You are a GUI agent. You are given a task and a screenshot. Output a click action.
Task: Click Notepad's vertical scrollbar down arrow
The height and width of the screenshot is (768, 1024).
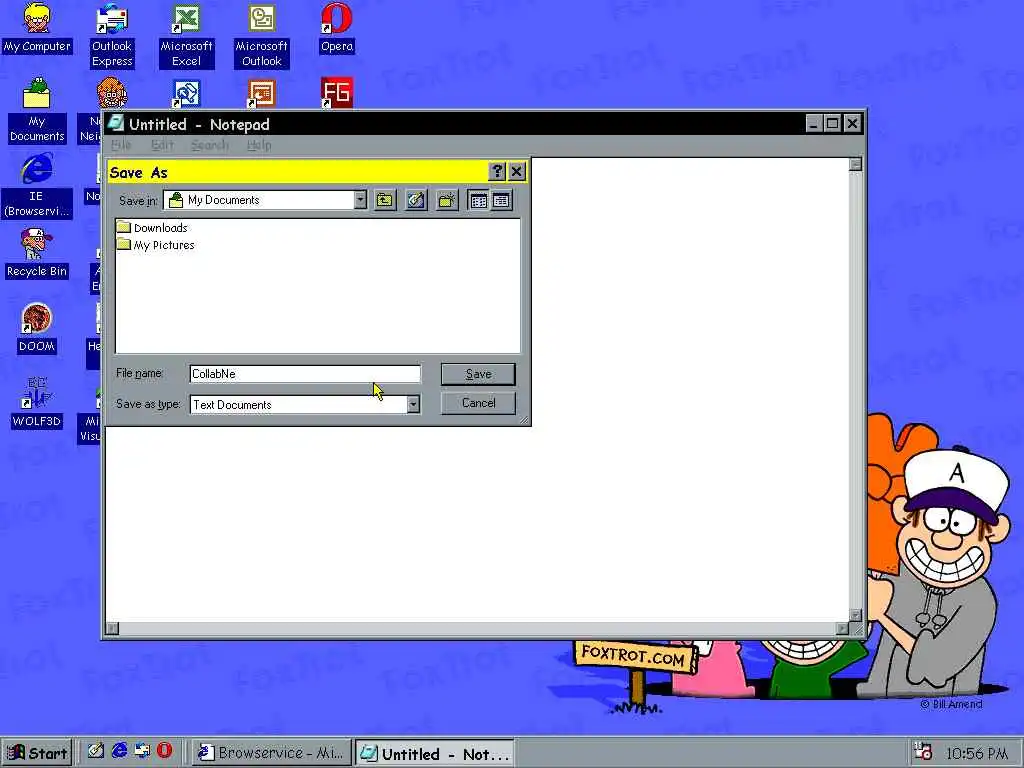tap(856, 615)
